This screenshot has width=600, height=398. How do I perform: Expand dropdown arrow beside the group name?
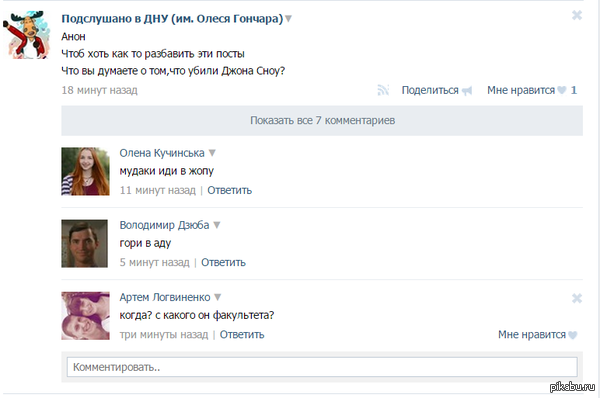[289, 18]
